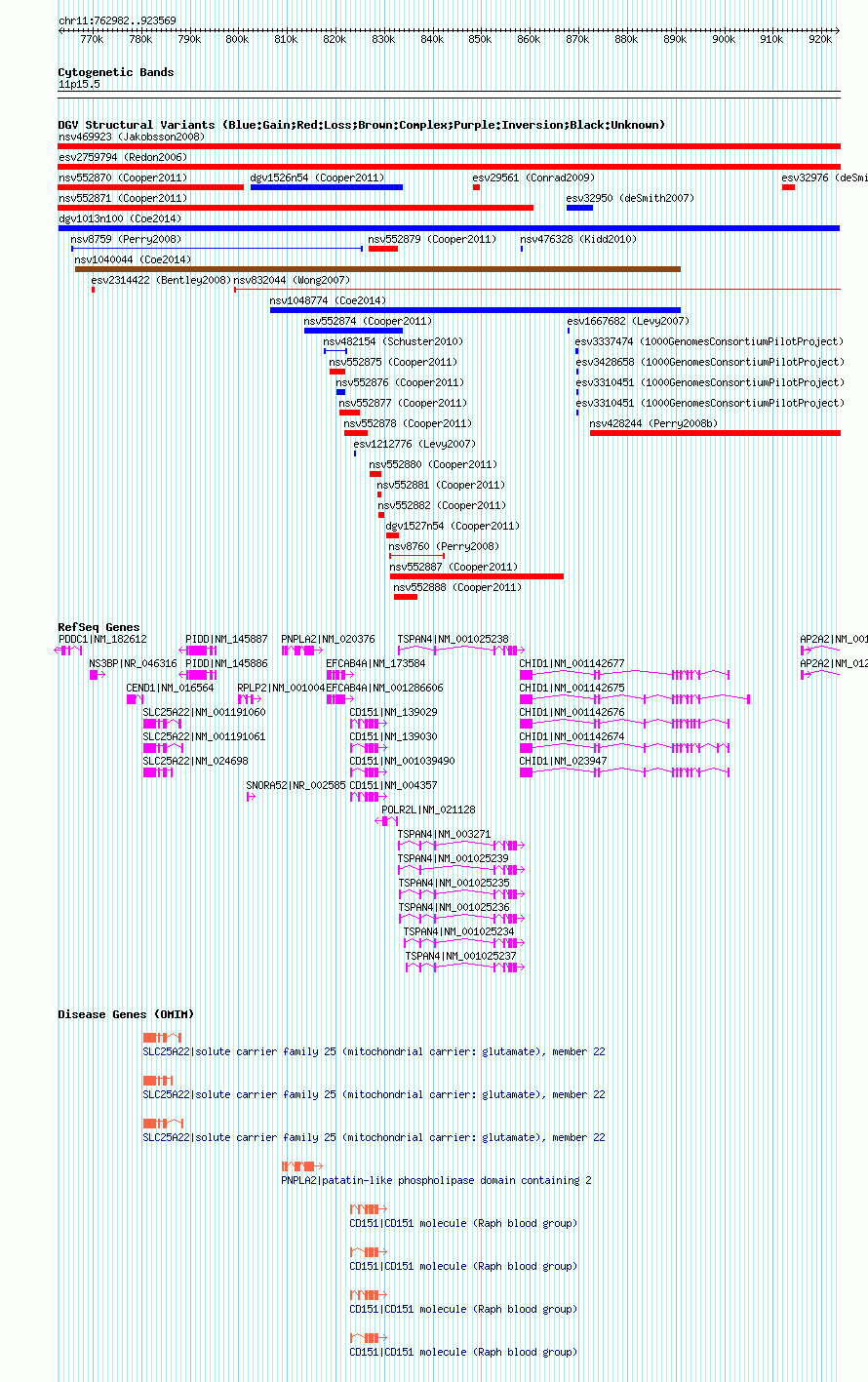Select gene transcript PIDD|NM_145887

pos(226,639)
